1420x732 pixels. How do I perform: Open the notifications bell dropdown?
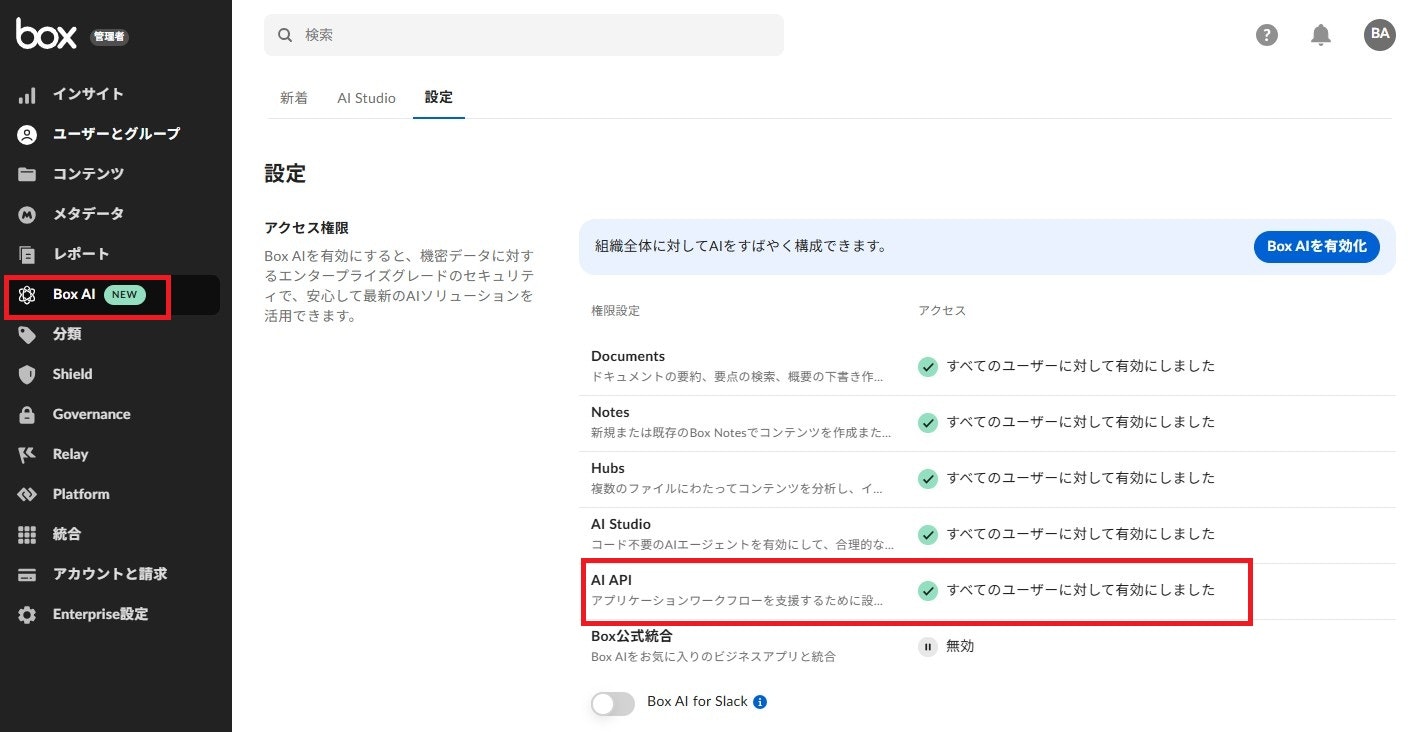(x=1321, y=34)
